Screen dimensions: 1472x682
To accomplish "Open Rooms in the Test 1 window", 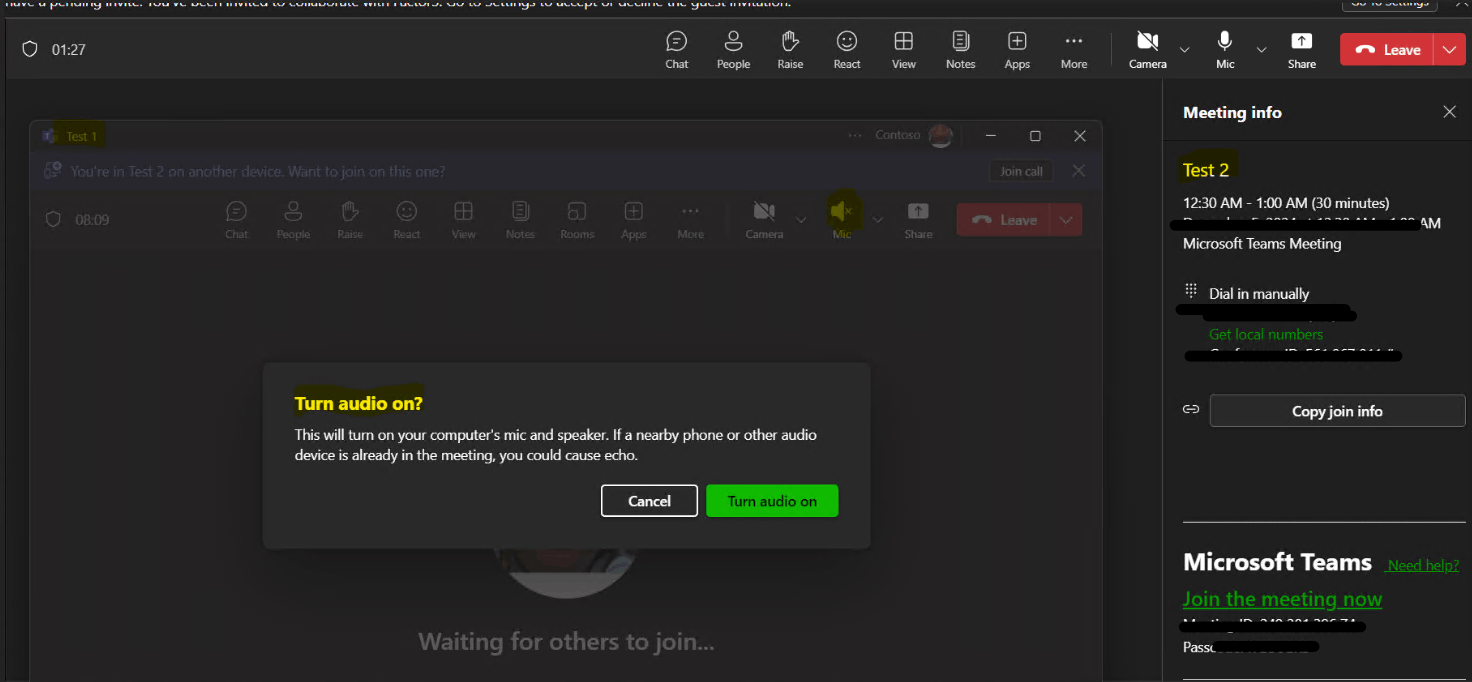I will coord(577,220).
